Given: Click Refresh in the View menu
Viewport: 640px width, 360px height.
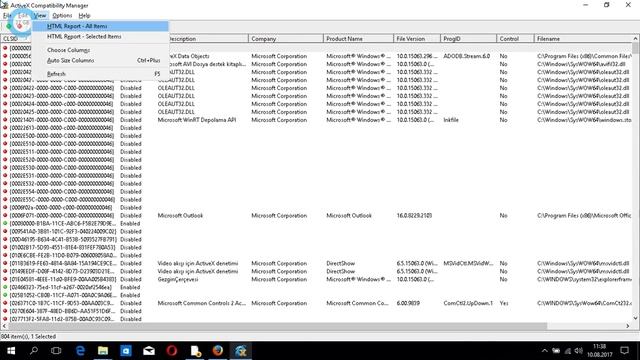Looking at the screenshot, I should pyautogui.click(x=100, y=74).
